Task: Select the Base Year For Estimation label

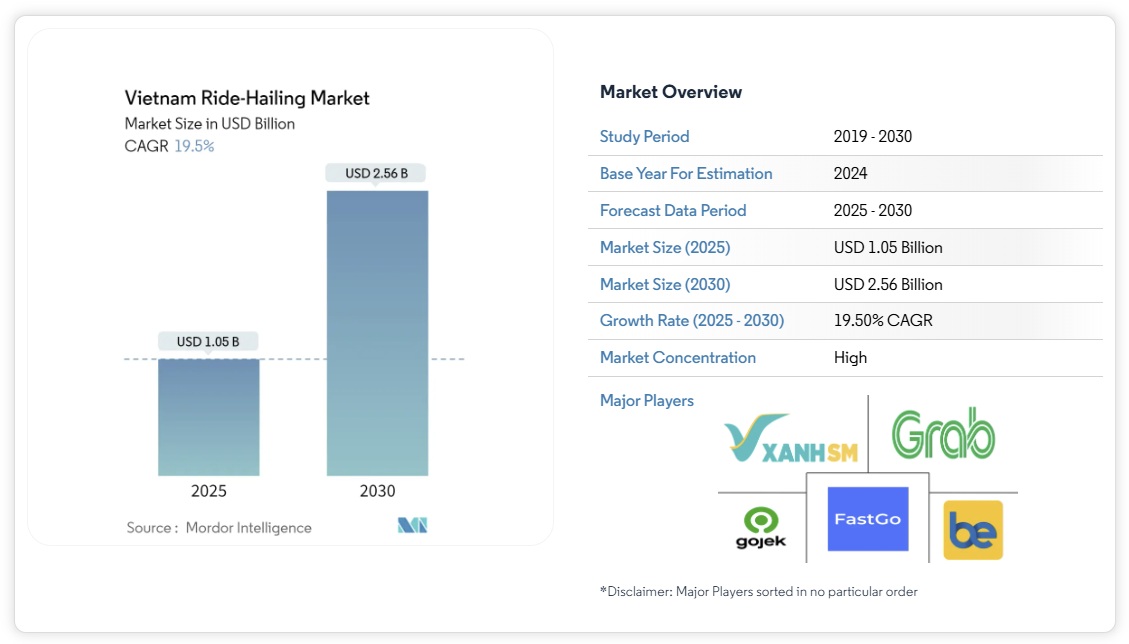Action: [686, 173]
